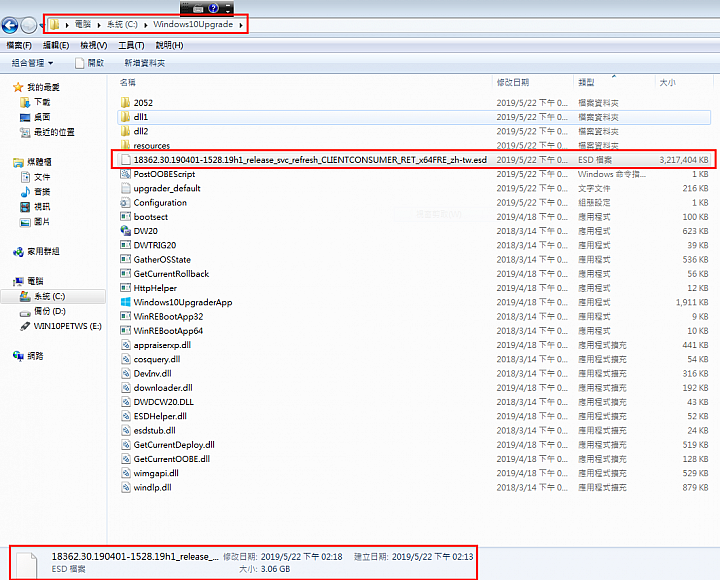Select the HttpHelper file name
The image size is (720, 580).
(x=155, y=287)
